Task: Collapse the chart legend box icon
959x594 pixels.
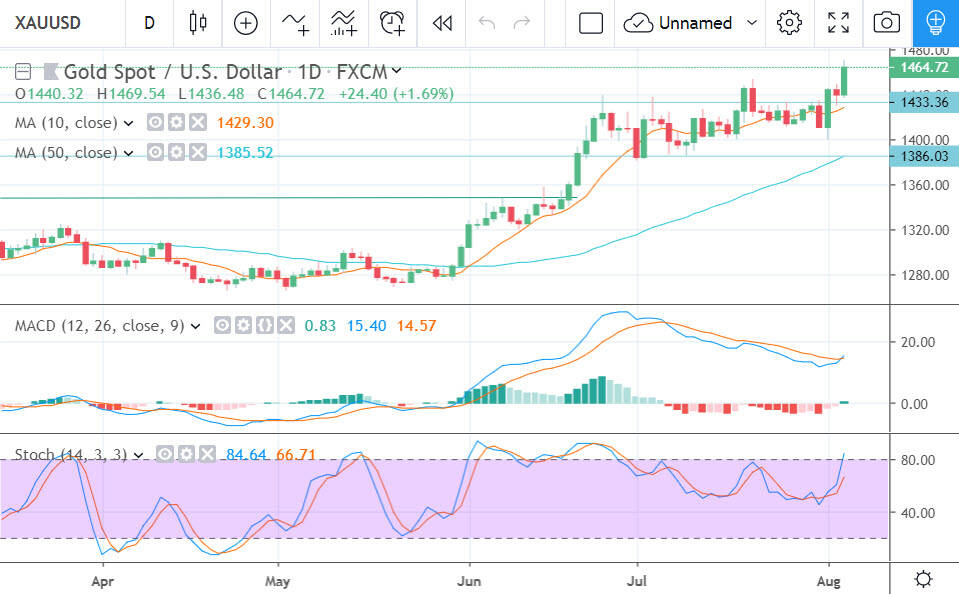Action: coord(23,72)
